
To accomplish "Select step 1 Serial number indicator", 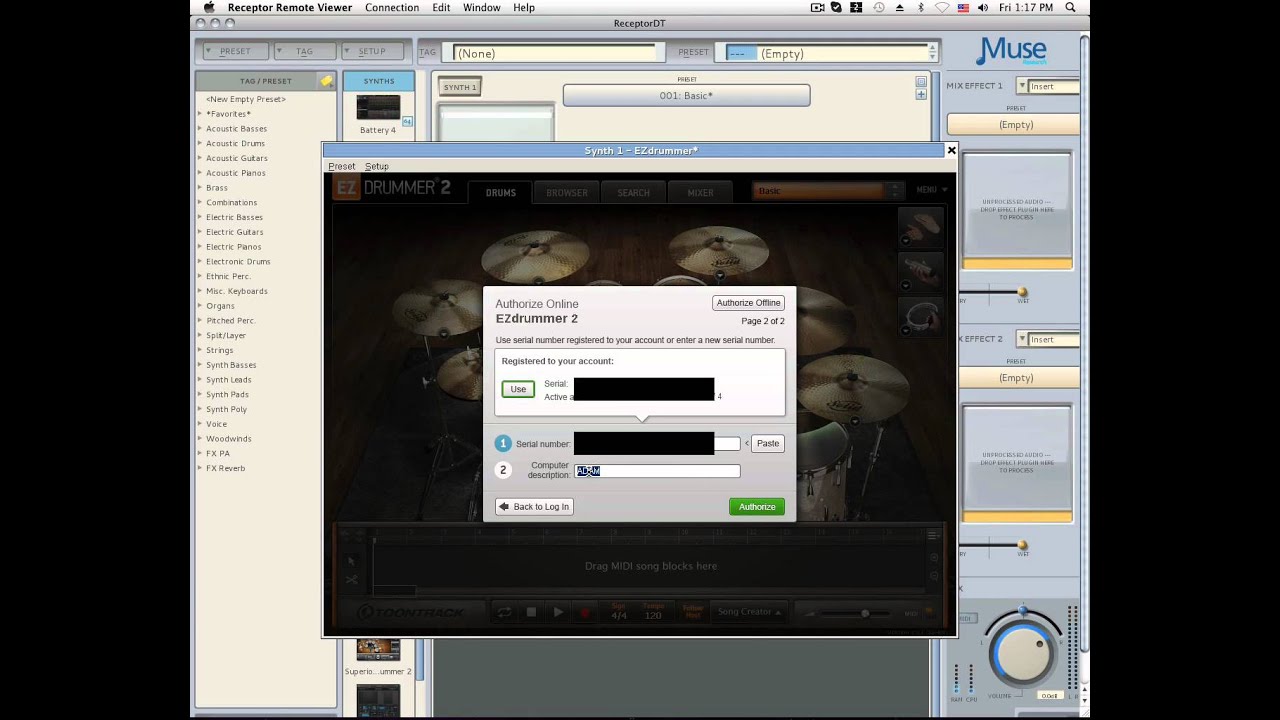I will [x=503, y=443].
